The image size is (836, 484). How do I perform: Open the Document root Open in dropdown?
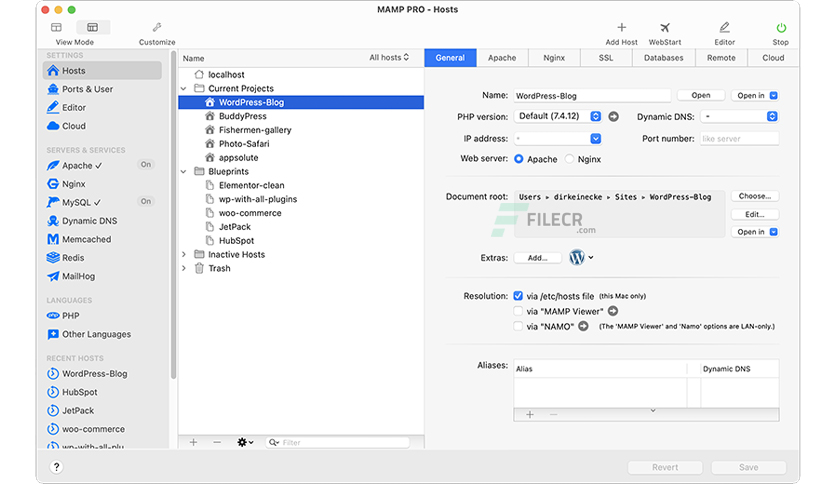(755, 232)
